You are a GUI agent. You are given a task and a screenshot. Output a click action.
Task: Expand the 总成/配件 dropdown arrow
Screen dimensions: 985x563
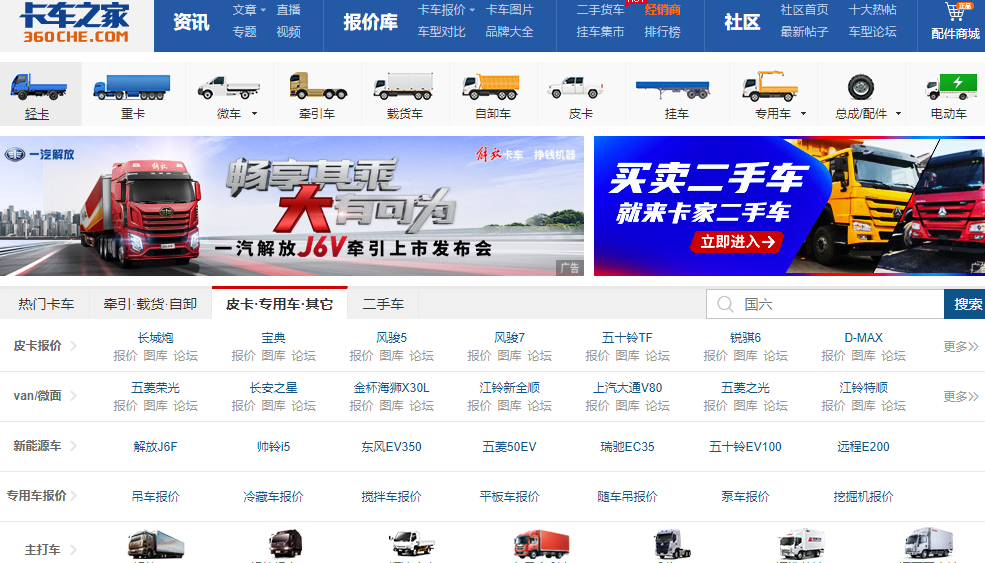(x=898, y=114)
